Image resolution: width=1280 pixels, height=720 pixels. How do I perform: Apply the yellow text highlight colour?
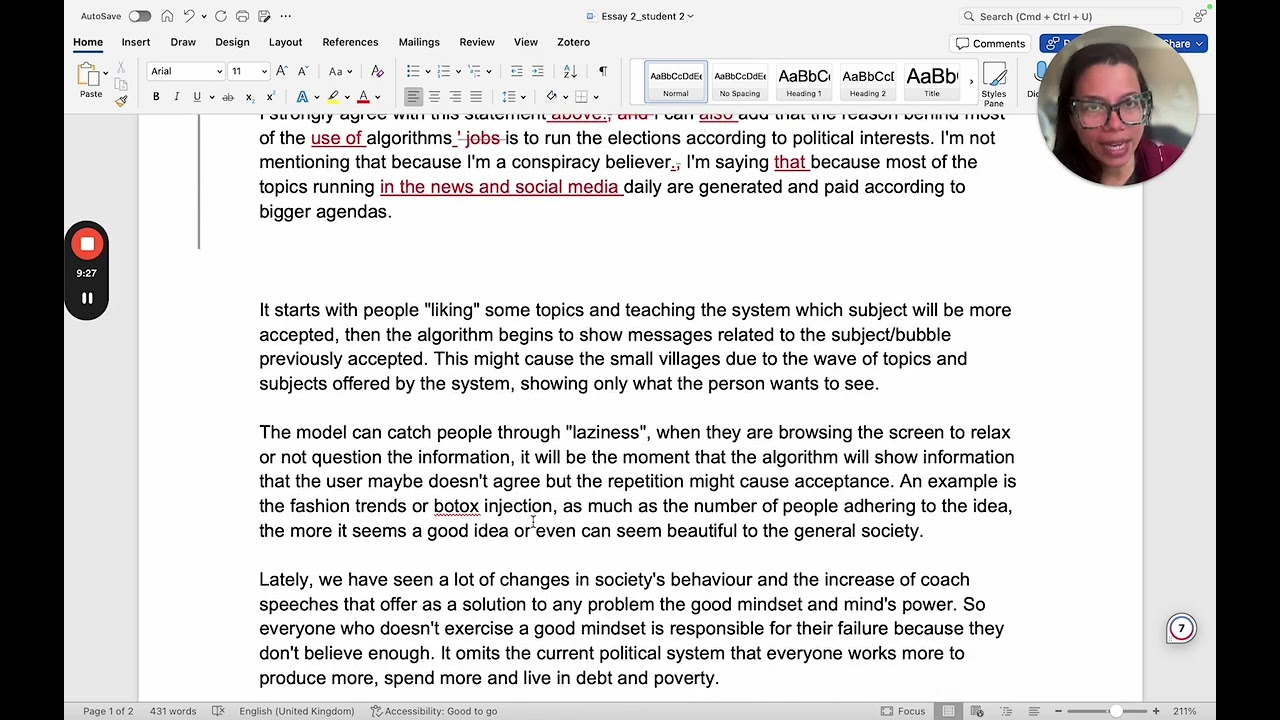[x=333, y=97]
